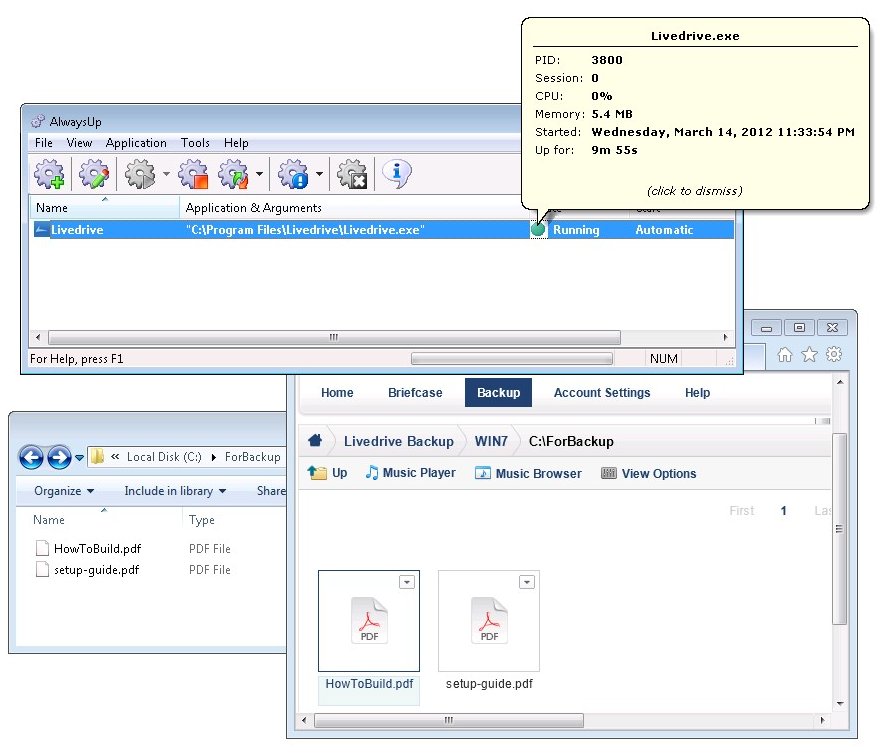Open the dropdown beside the blue-badge gear icon
The width and height of the screenshot is (881, 753).
coord(319,174)
